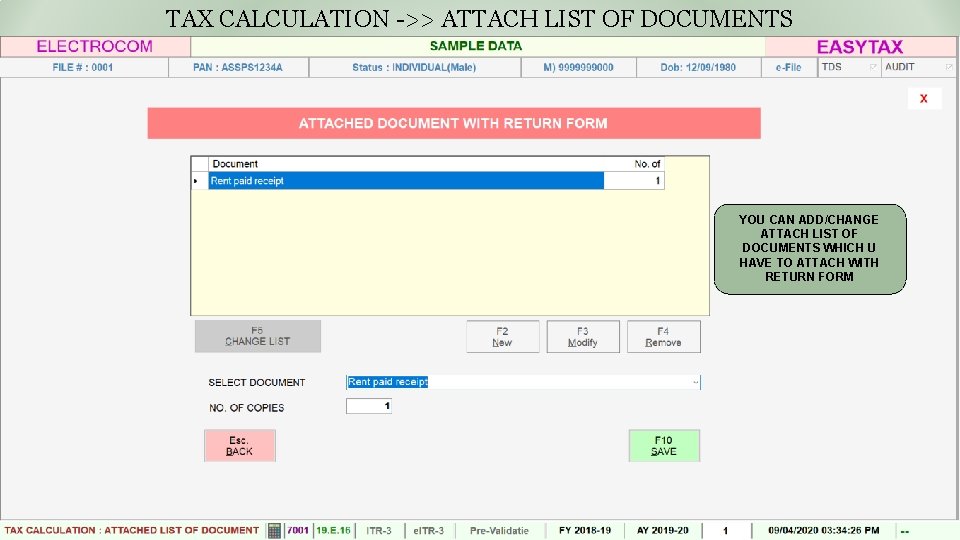Viewport: 960px width, 540px height.
Task: Focus the No. of Copies input field
Action: [369, 406]
